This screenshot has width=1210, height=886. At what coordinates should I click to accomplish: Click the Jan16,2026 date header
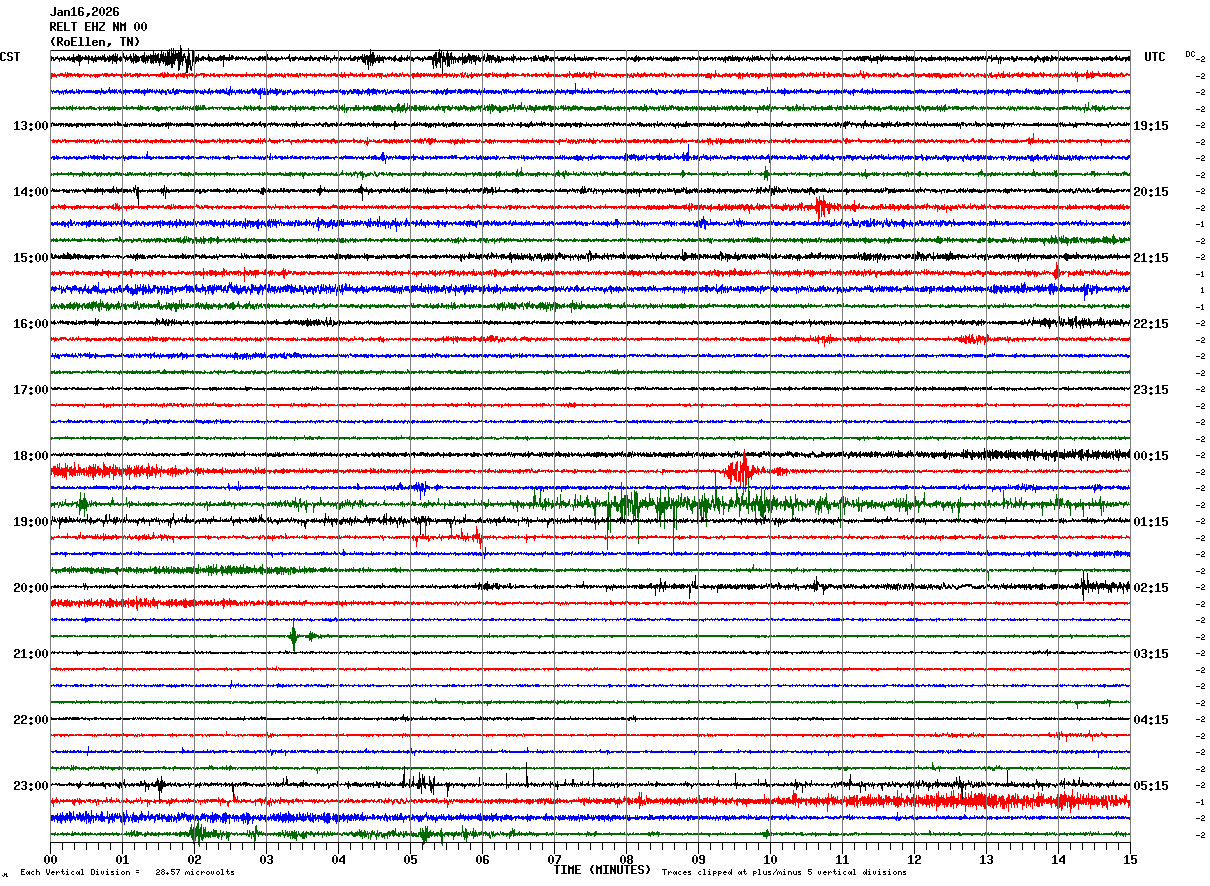click(84, 12)
